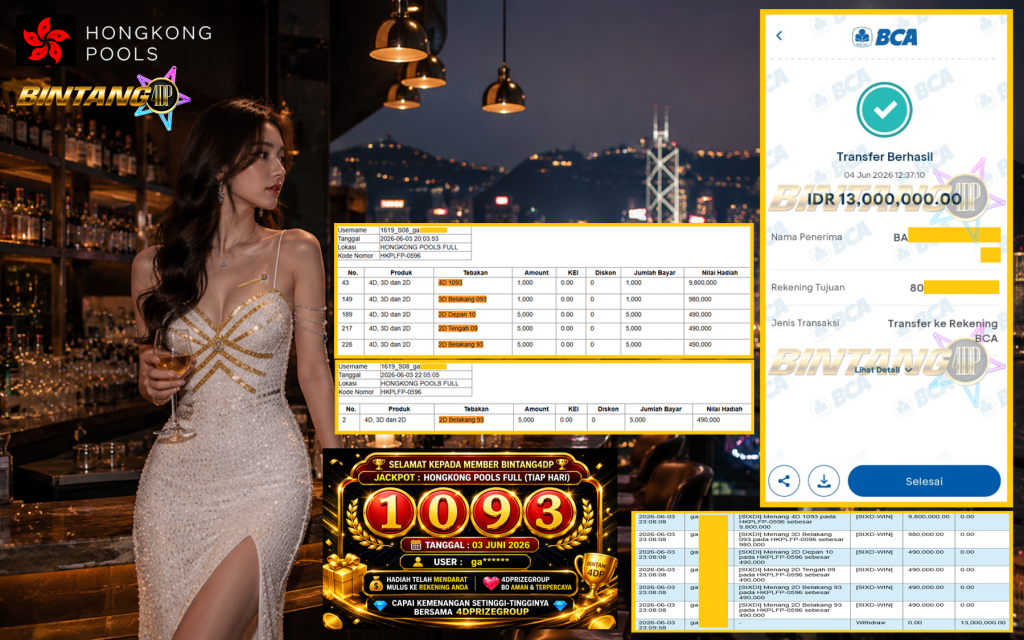
Task: Tap the back arrow on BCA receipt
Action: pos(778,36)
